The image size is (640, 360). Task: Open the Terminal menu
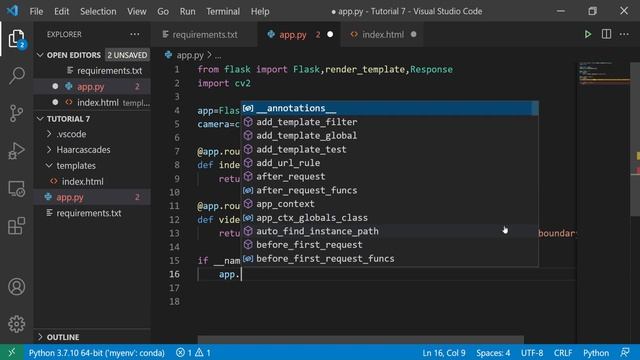(x=223, y=11)
